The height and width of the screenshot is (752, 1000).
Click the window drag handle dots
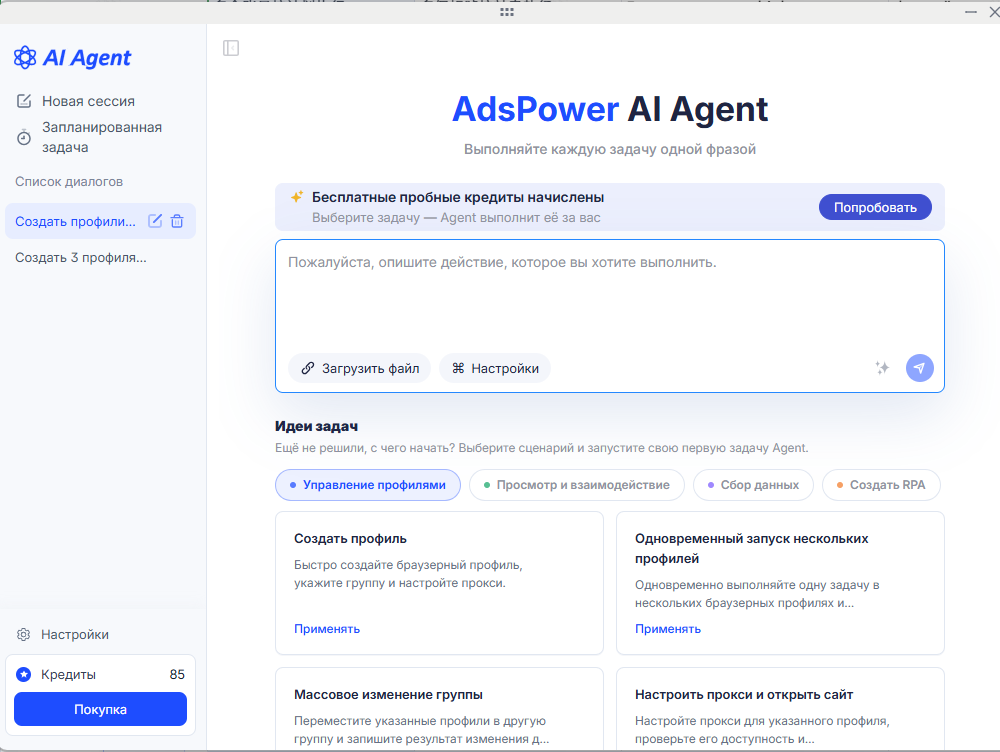click(507, 12)
